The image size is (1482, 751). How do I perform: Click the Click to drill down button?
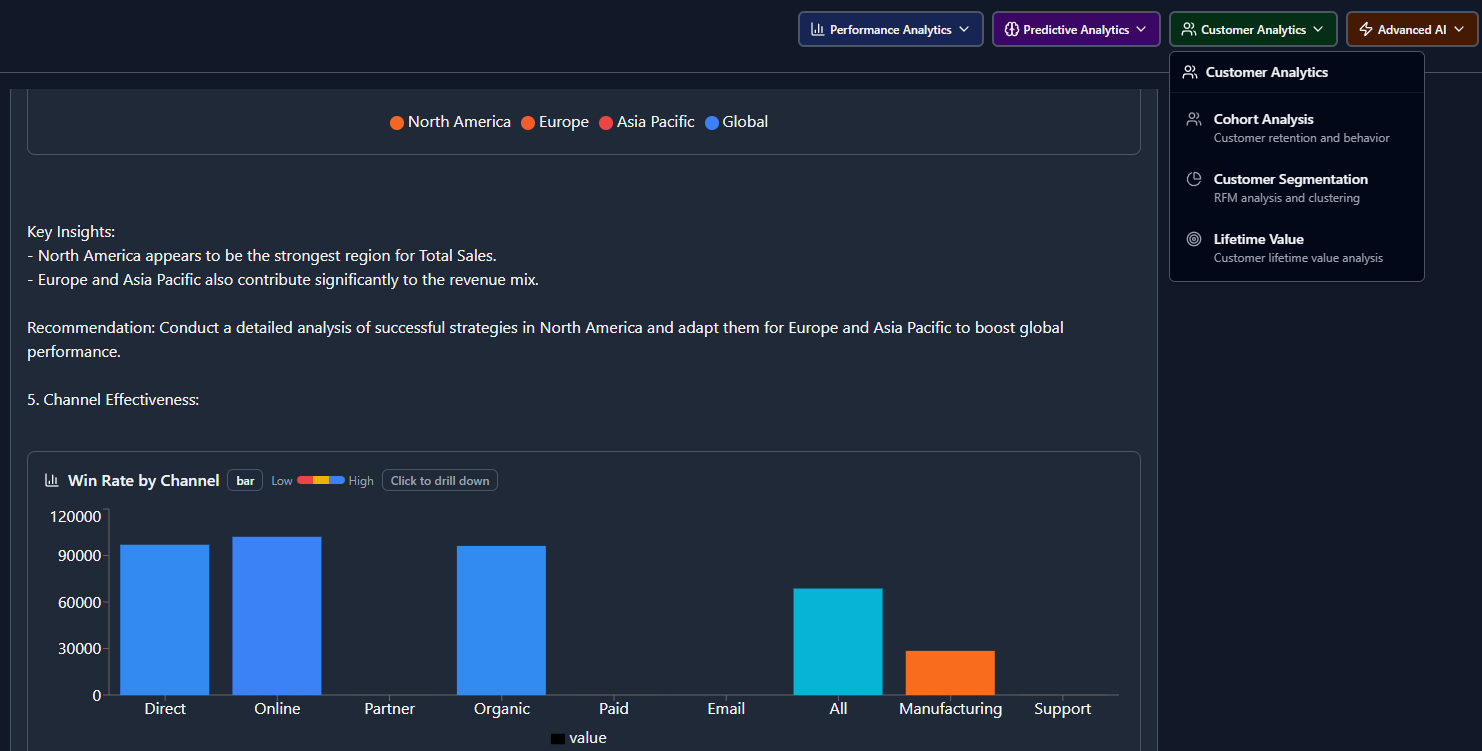tap(439, 480)
